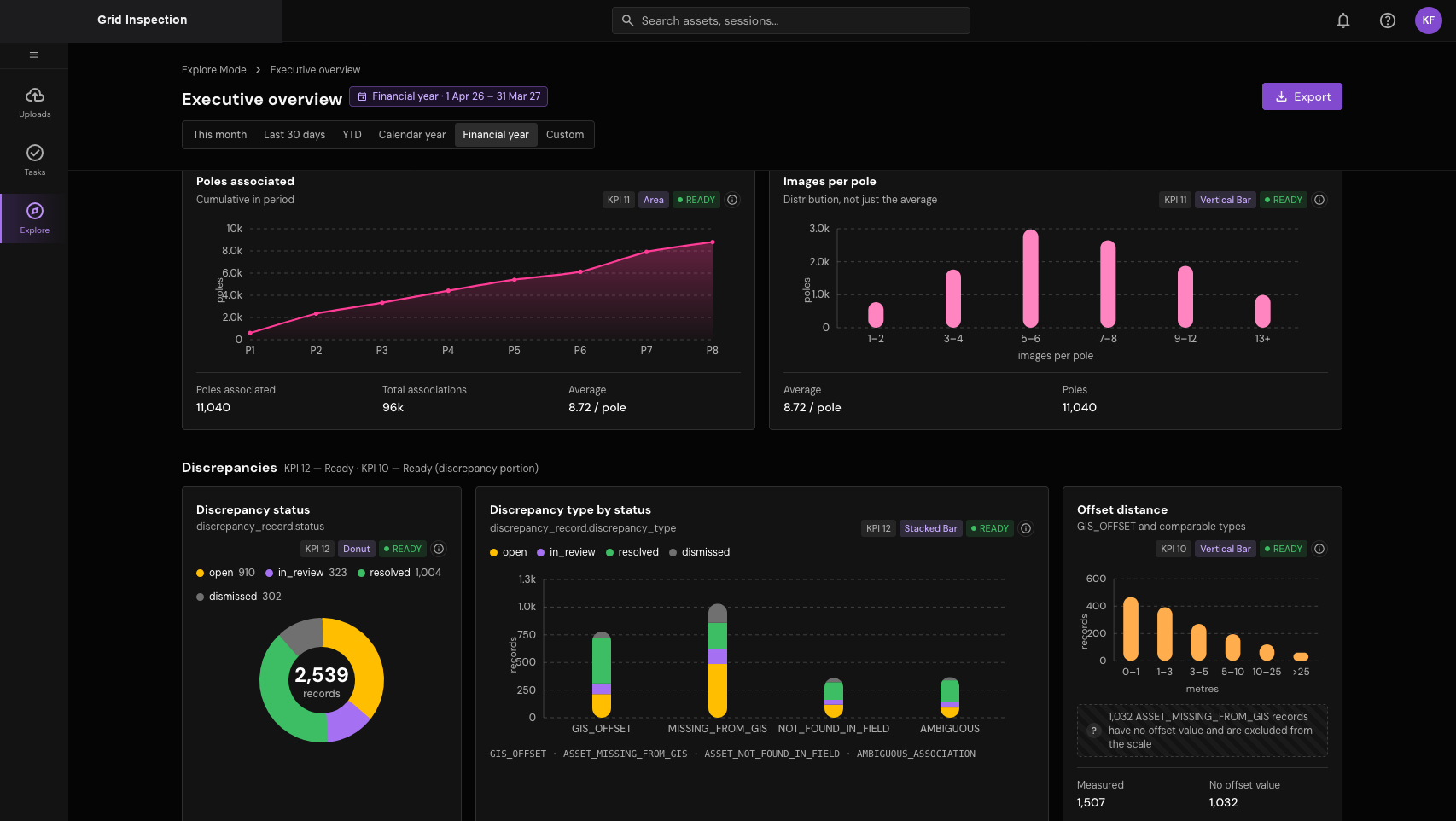Click the question mark on excluded records note

coord(1093,731)
